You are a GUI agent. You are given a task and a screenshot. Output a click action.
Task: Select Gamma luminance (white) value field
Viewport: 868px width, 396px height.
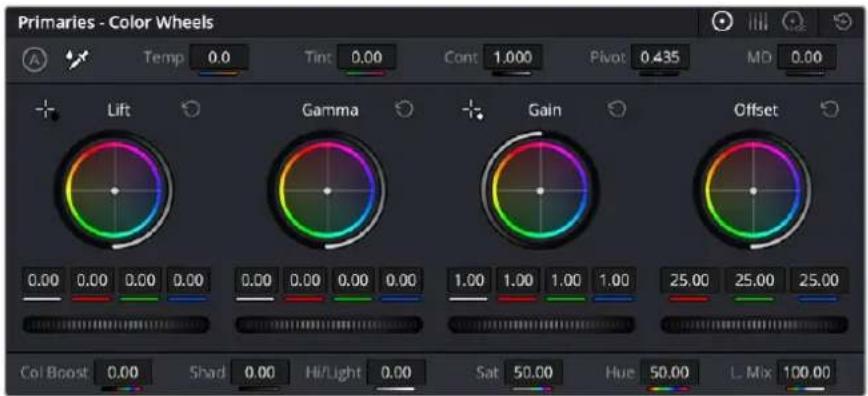[x=256, y=280]
